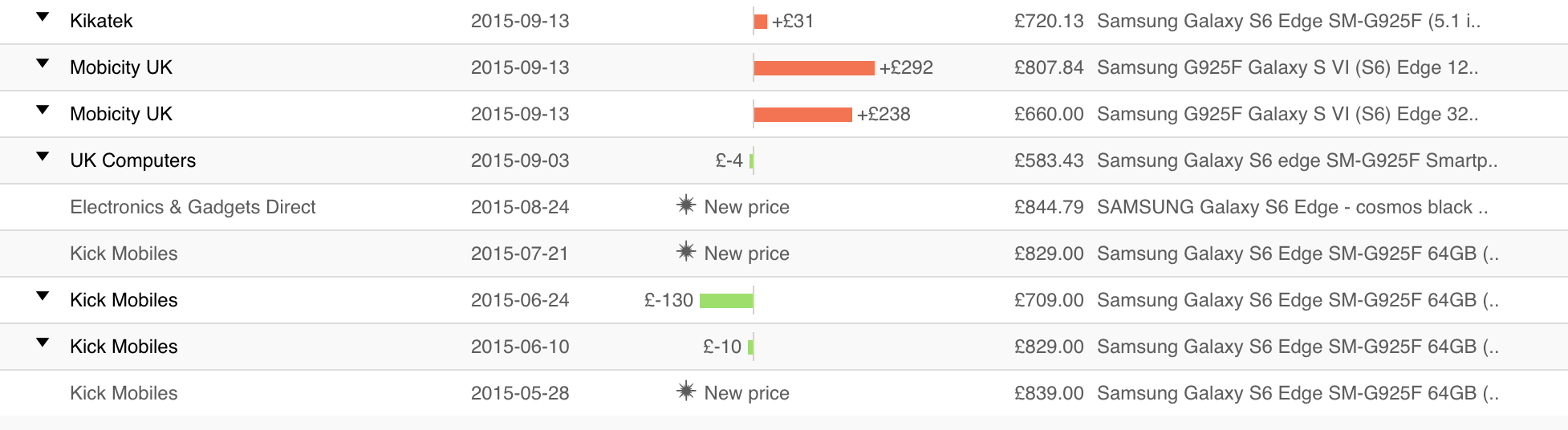
Task: Select the £583.43 price cell
Action: pos(1049,160)
